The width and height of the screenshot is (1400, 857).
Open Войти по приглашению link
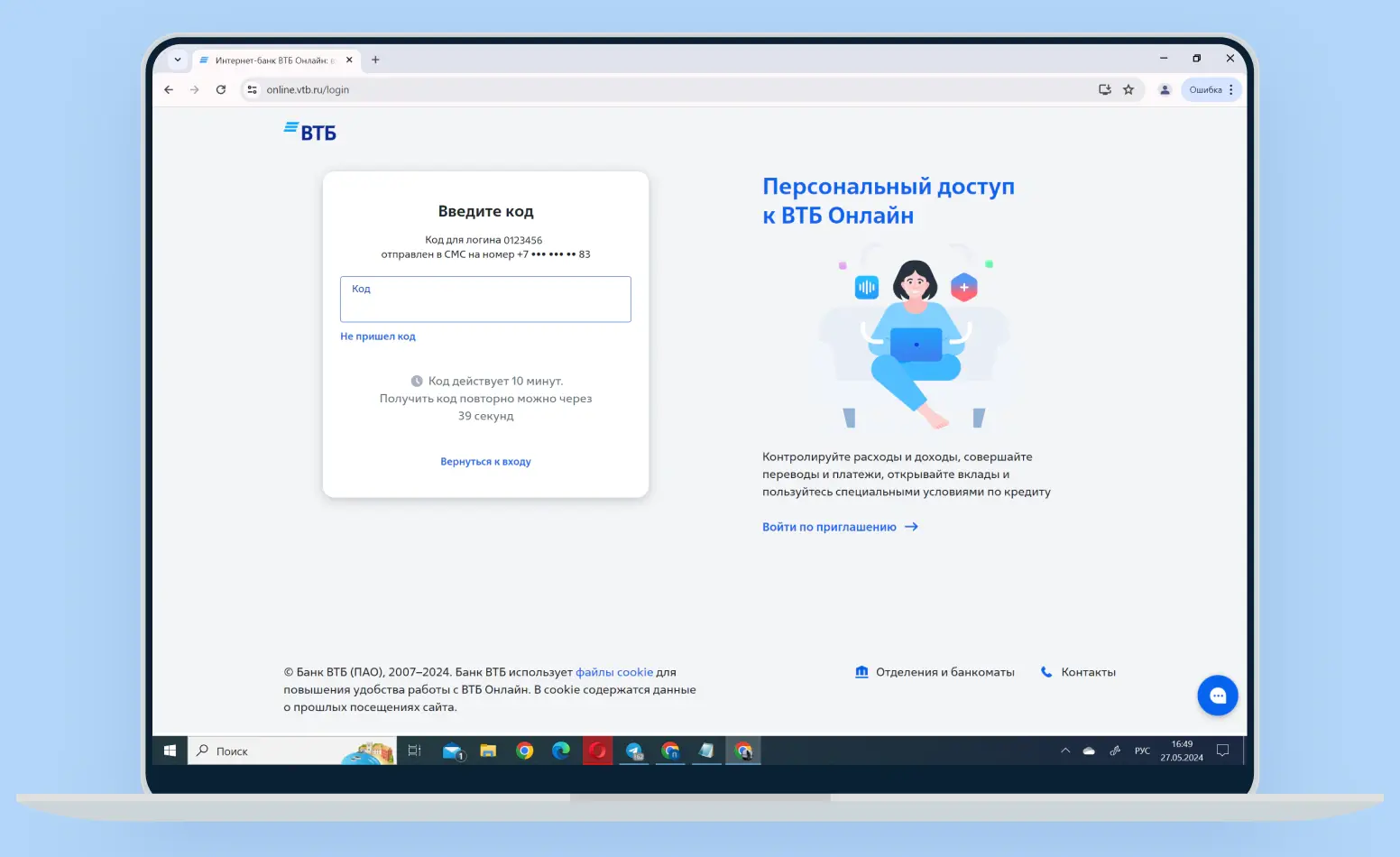(840, 527)
